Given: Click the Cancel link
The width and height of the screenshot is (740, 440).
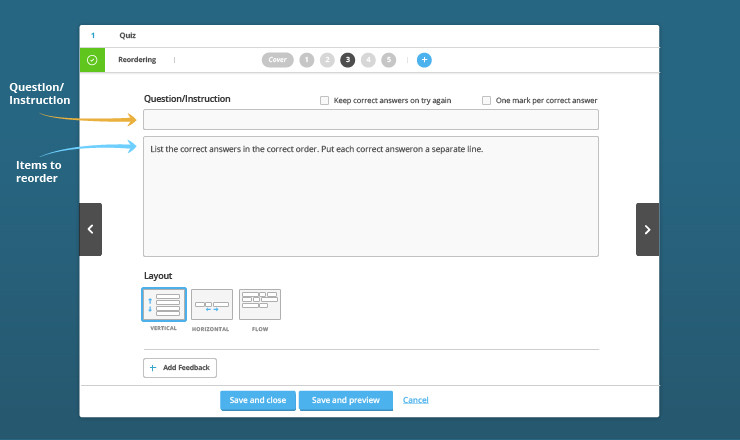Looking at the screenshot, I should tap(415, 400).
